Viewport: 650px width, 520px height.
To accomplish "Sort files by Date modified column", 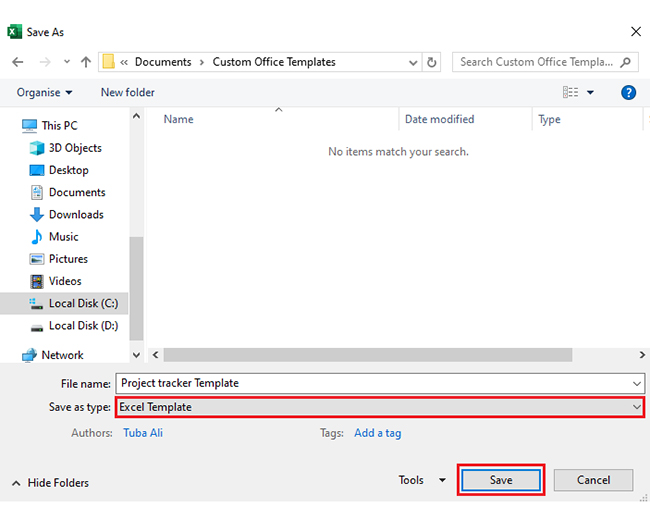I will tap(439, 119).
